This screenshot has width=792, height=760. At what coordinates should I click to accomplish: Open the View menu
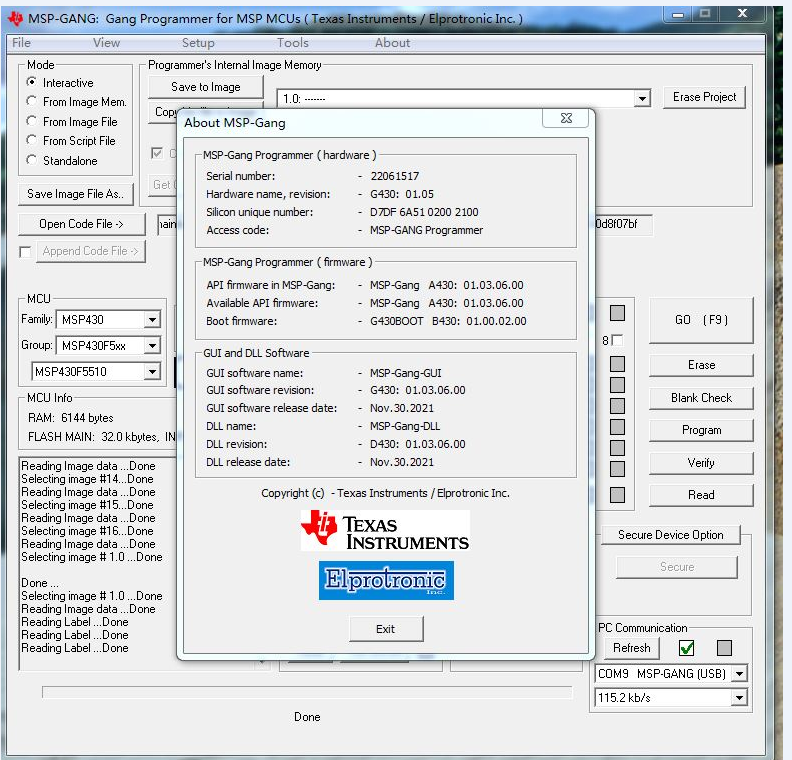point(106,43)
